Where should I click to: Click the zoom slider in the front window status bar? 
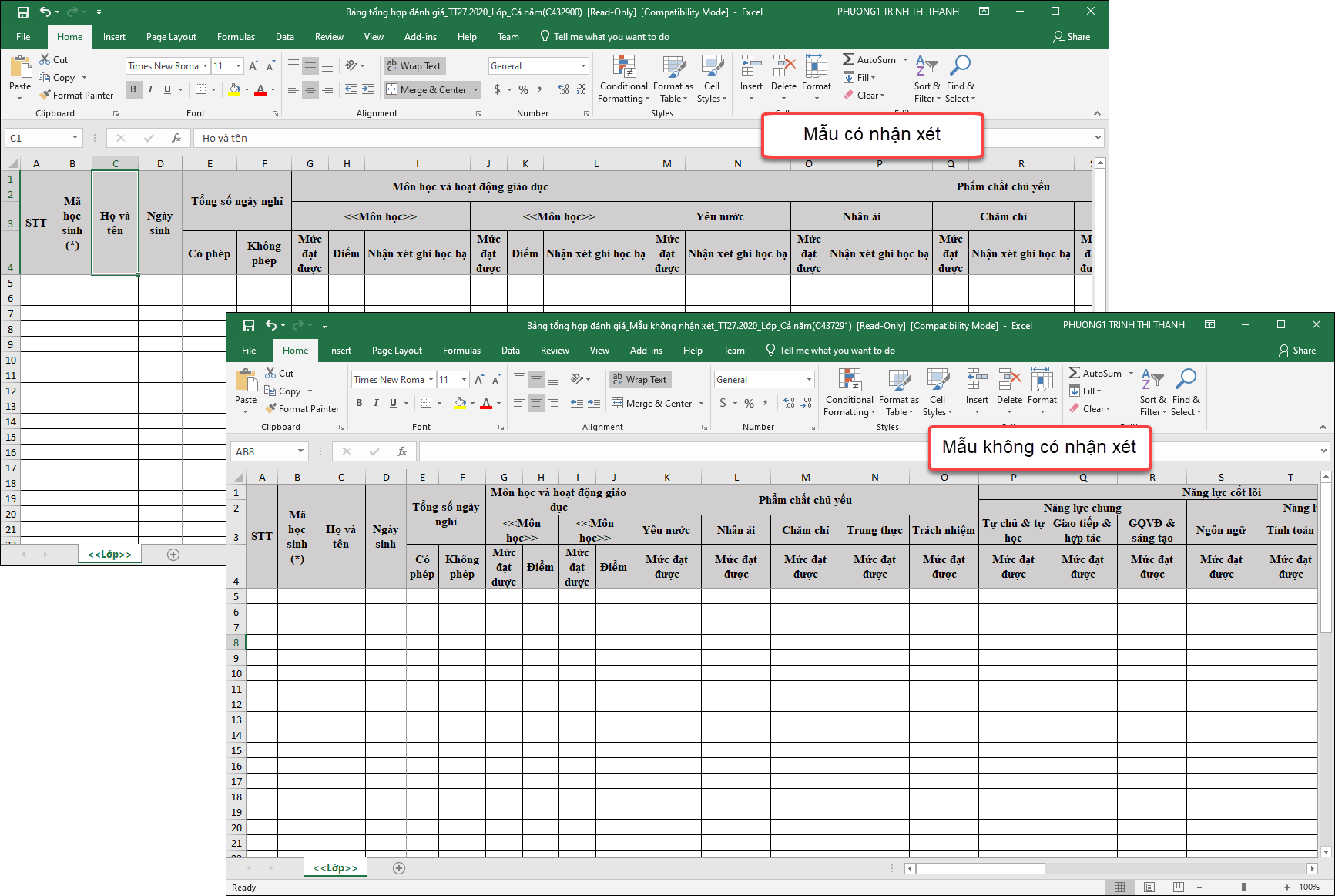click(1243, 888)
